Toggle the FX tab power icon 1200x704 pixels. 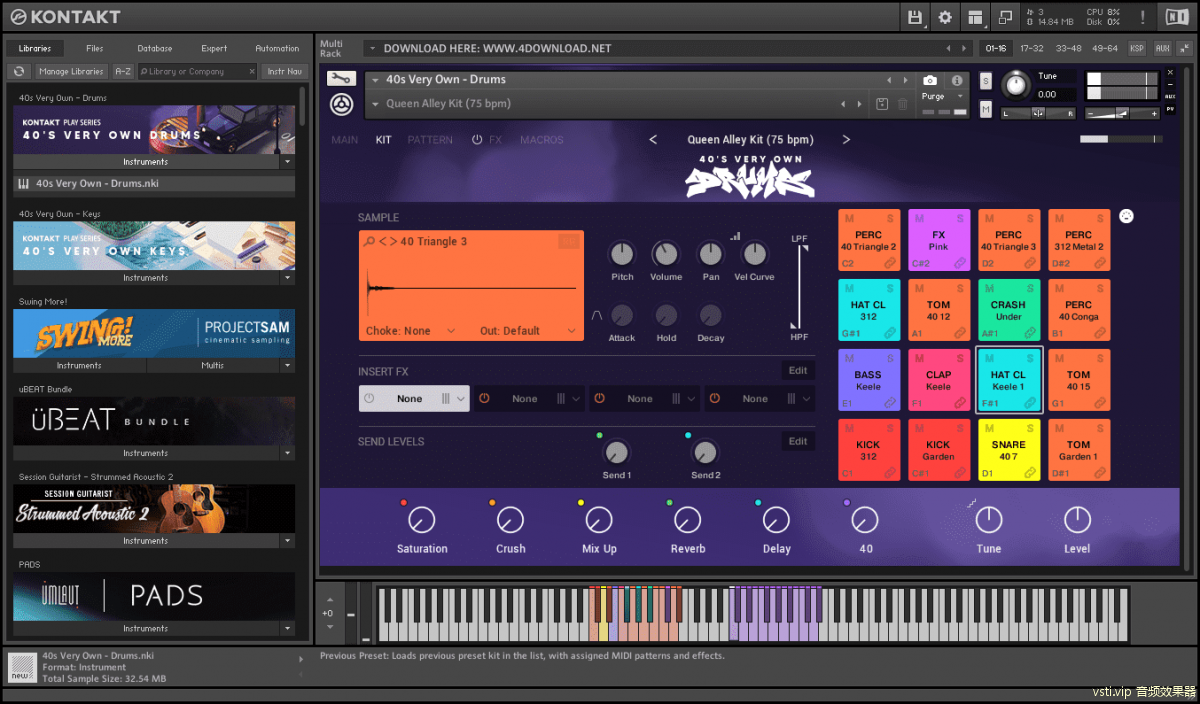coord(477,140)
